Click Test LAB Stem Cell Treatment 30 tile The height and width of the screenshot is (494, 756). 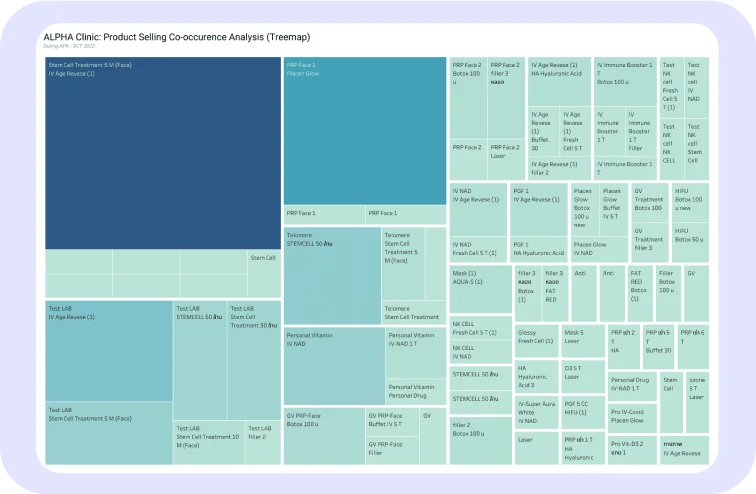click(254, 360)
